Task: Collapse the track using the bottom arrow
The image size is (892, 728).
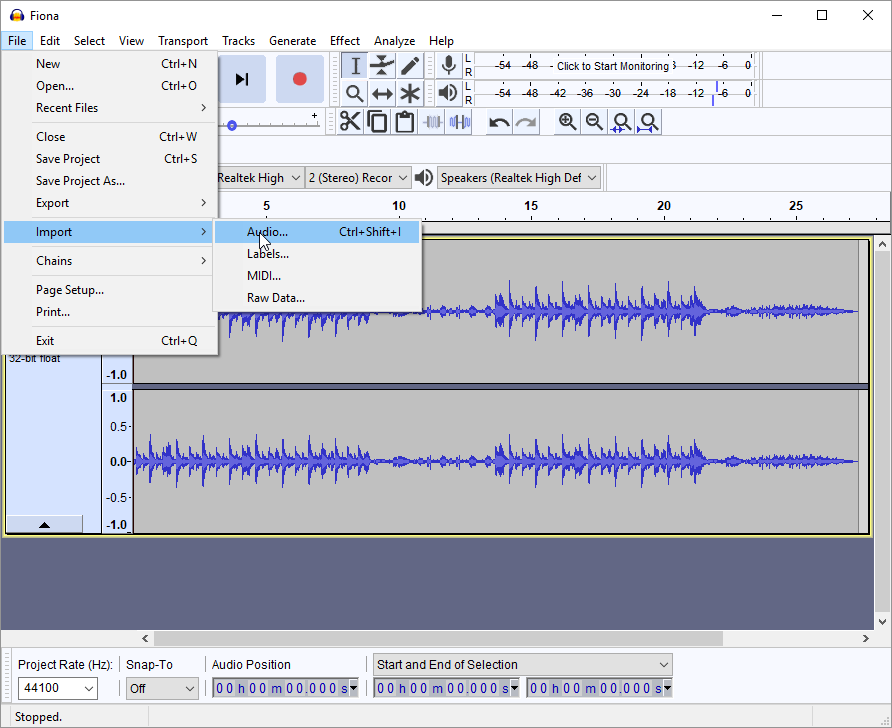Action: [44, 524]
